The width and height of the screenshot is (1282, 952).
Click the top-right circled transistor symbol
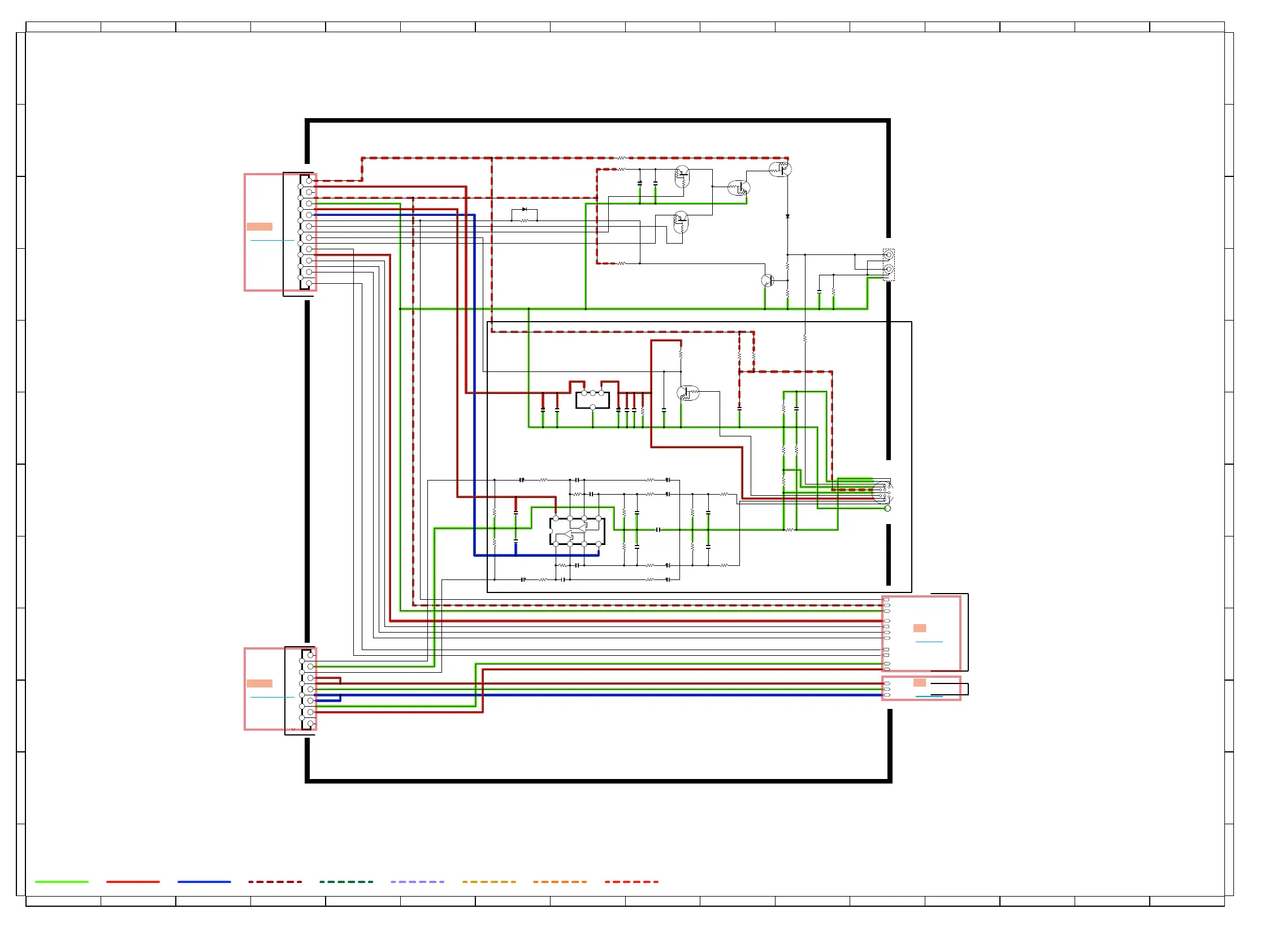click(780, 170)
